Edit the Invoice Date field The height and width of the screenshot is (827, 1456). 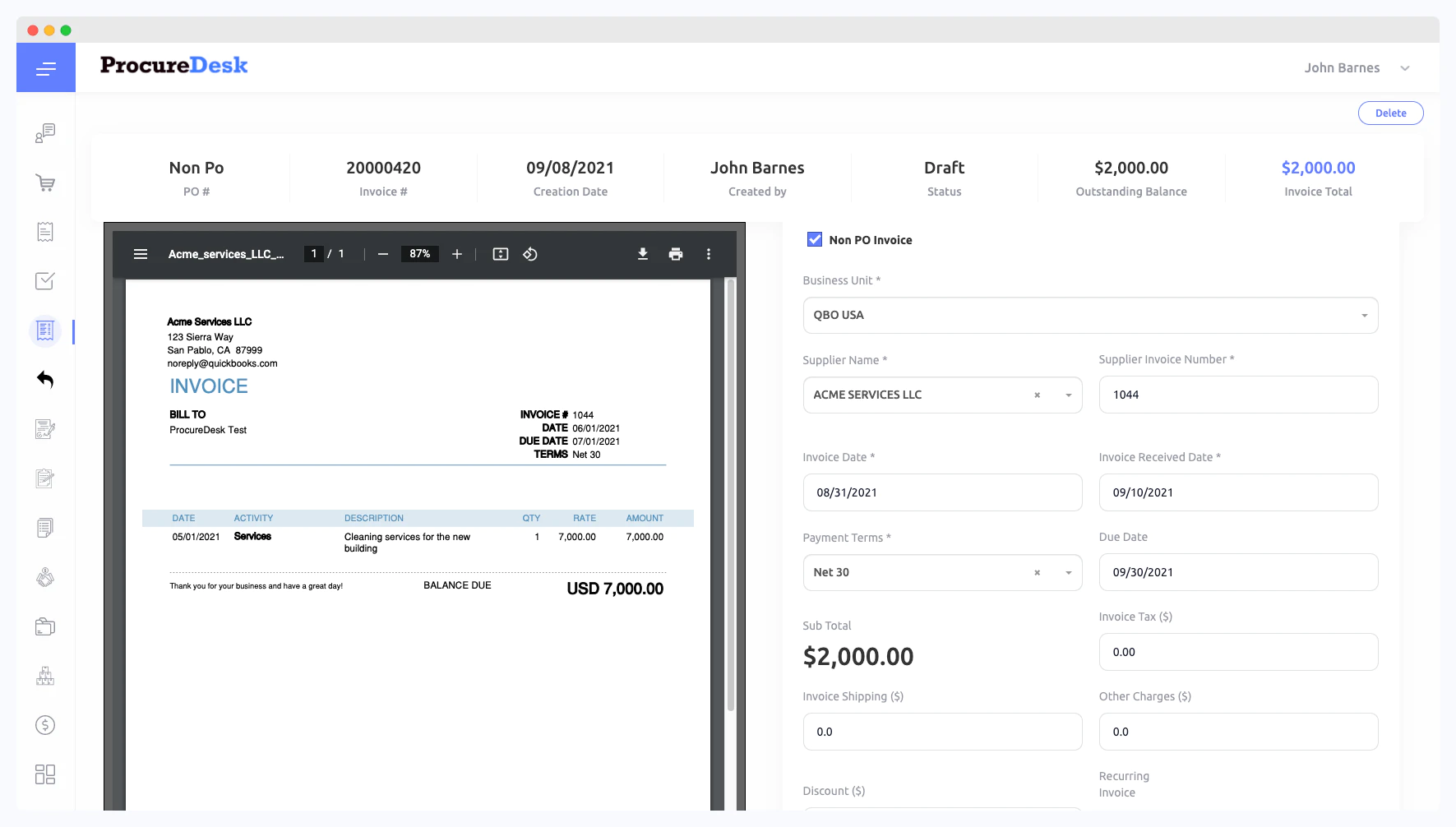pos(942,492)
